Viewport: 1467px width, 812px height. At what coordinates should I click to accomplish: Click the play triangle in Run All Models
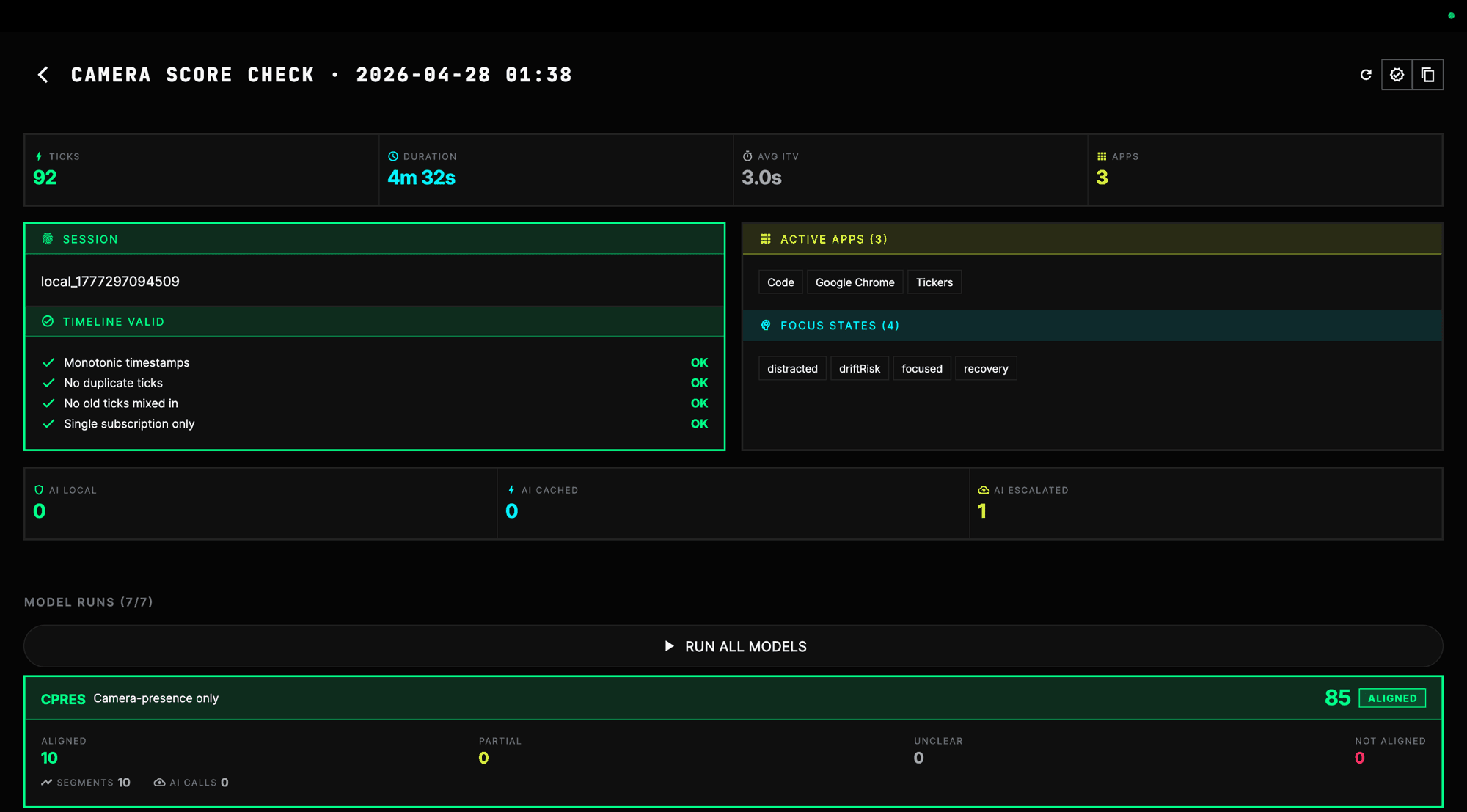pyautogui.click(x=669, y=646)
